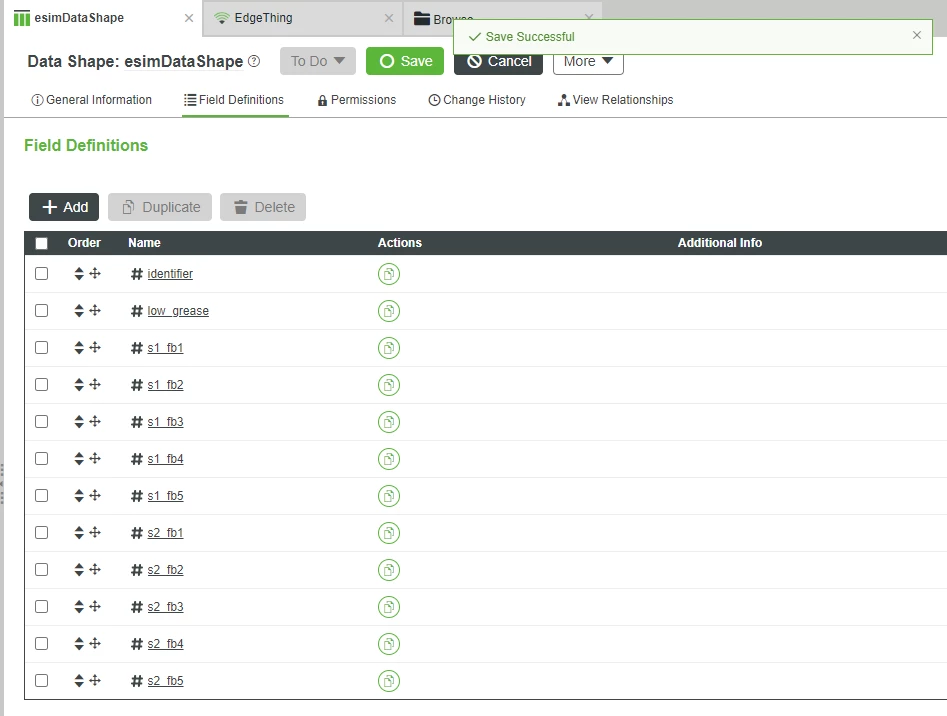Click the move handle icon for identifier row

[95, 273]
